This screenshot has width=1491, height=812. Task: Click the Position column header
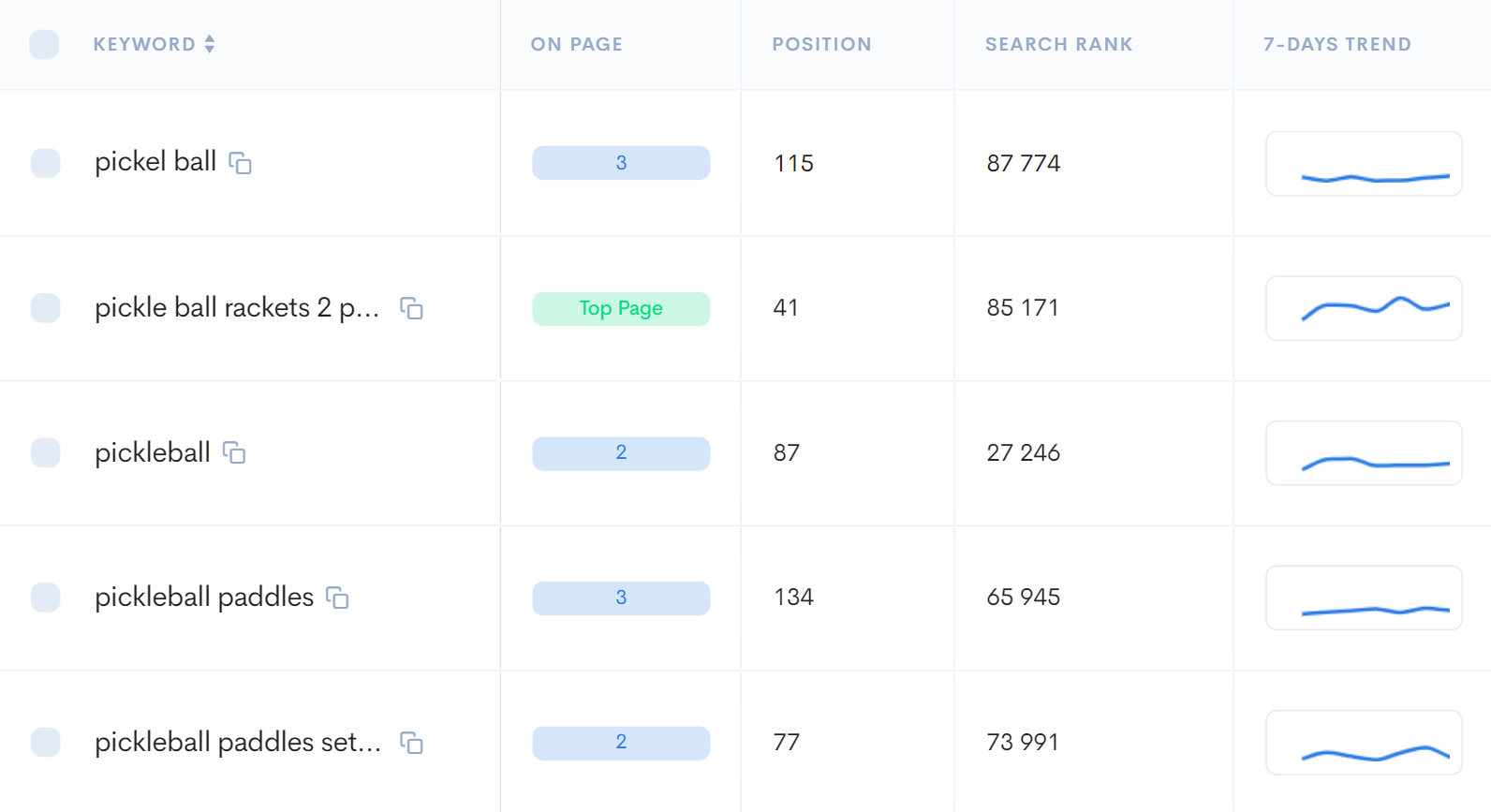821,44
